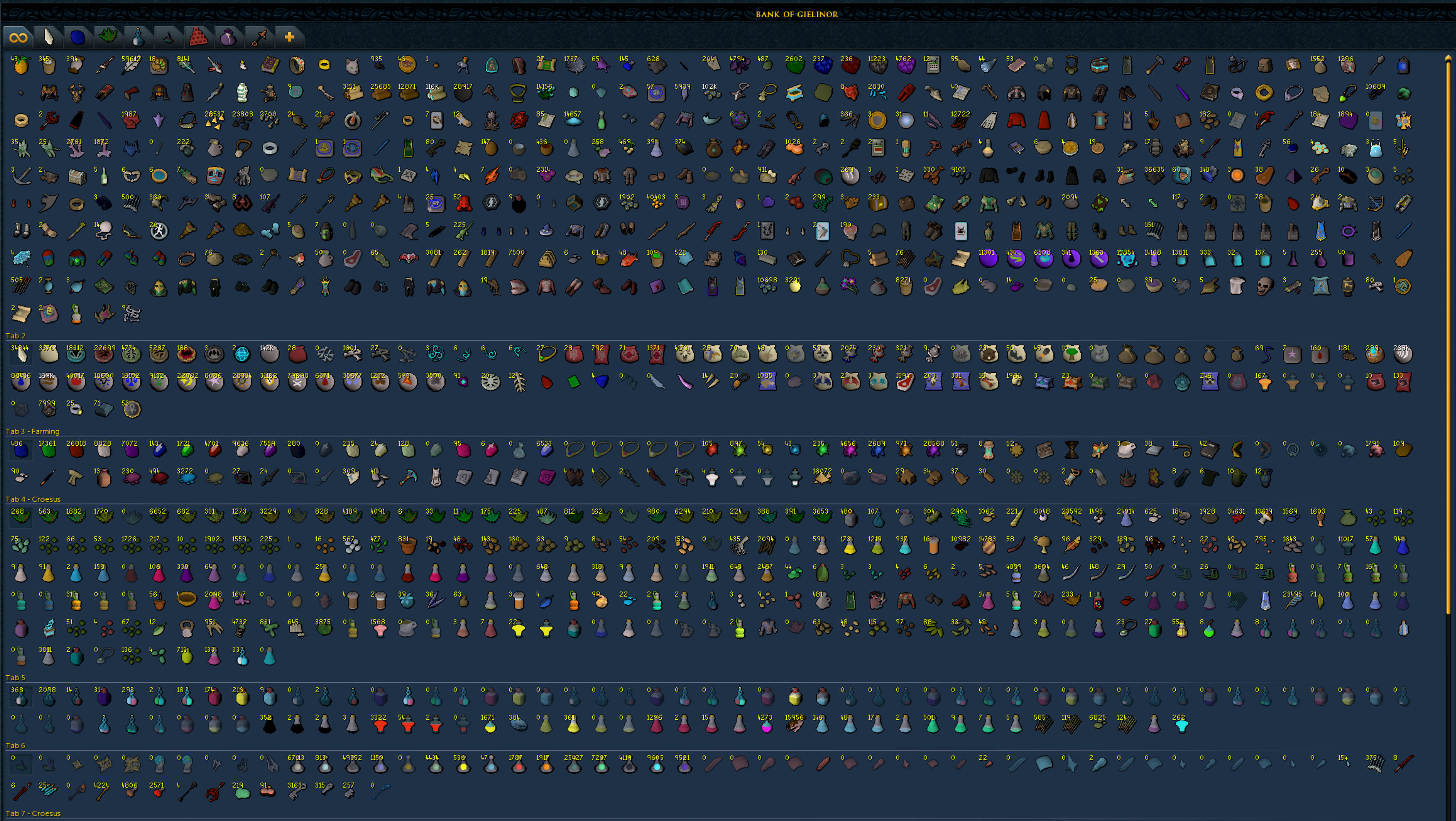Viewport: 1456px width, 821px height.
Task: Select the red flask stack of 3322
Action: 380,725
